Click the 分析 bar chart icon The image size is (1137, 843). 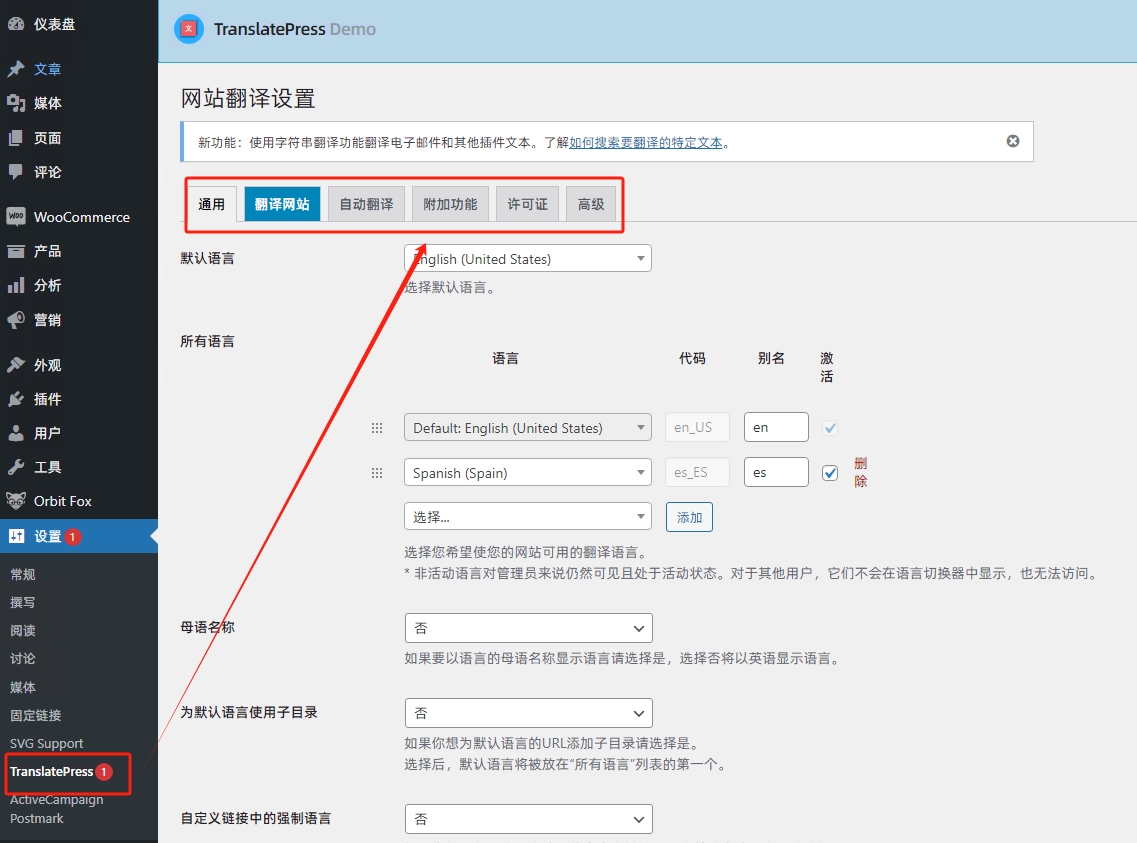tap(16, 285)
